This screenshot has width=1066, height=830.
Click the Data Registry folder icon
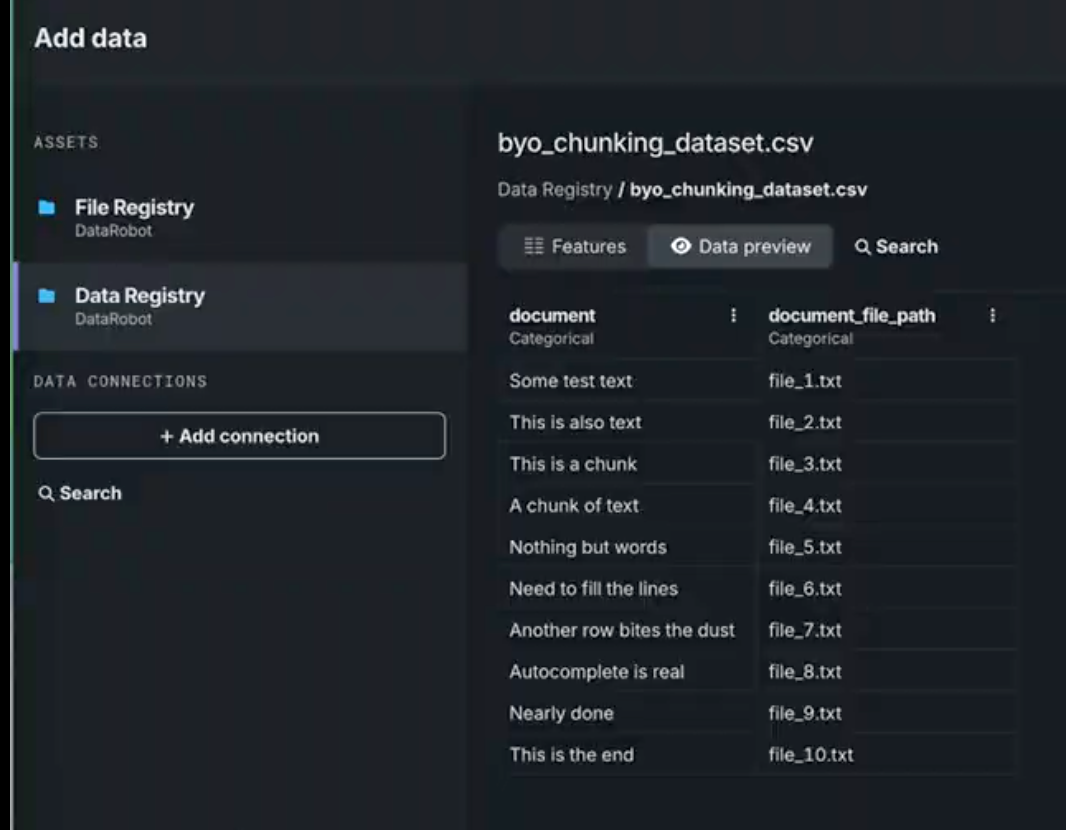[46, 296]
